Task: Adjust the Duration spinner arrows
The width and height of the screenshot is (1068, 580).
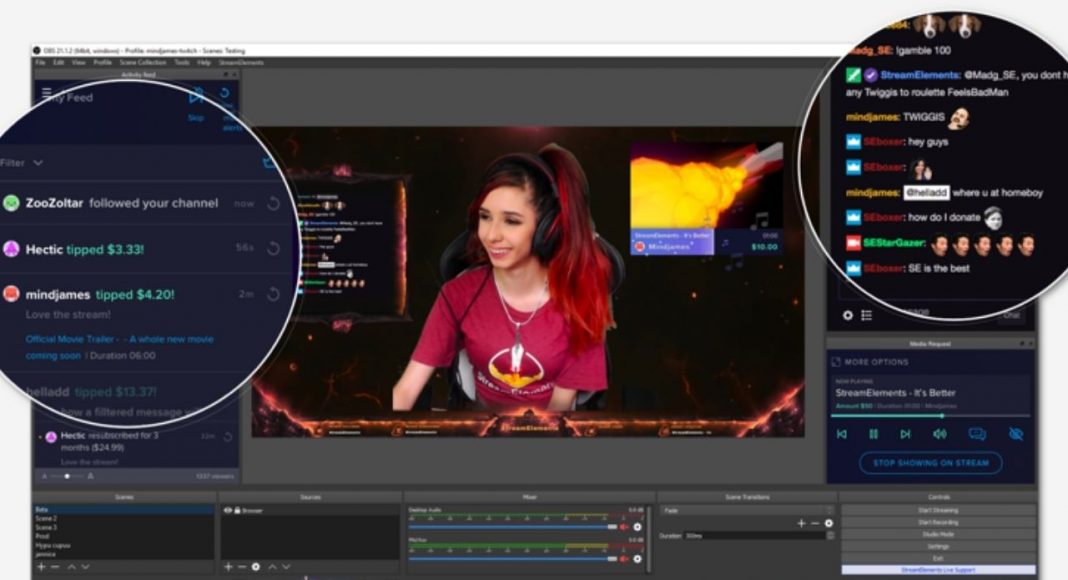Action: [x=830, y=536]
